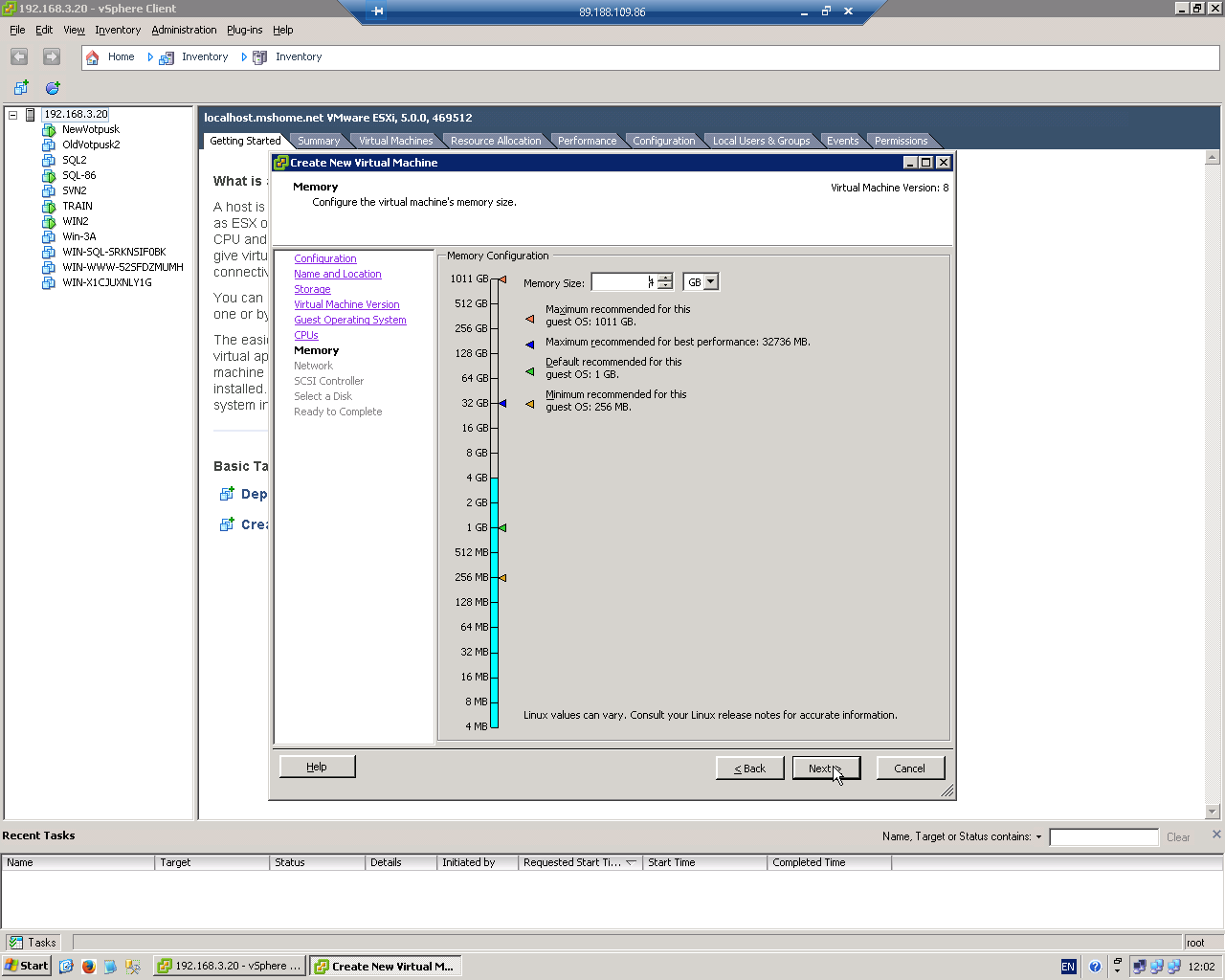Open the language bar options arrow

(1117, 970)
